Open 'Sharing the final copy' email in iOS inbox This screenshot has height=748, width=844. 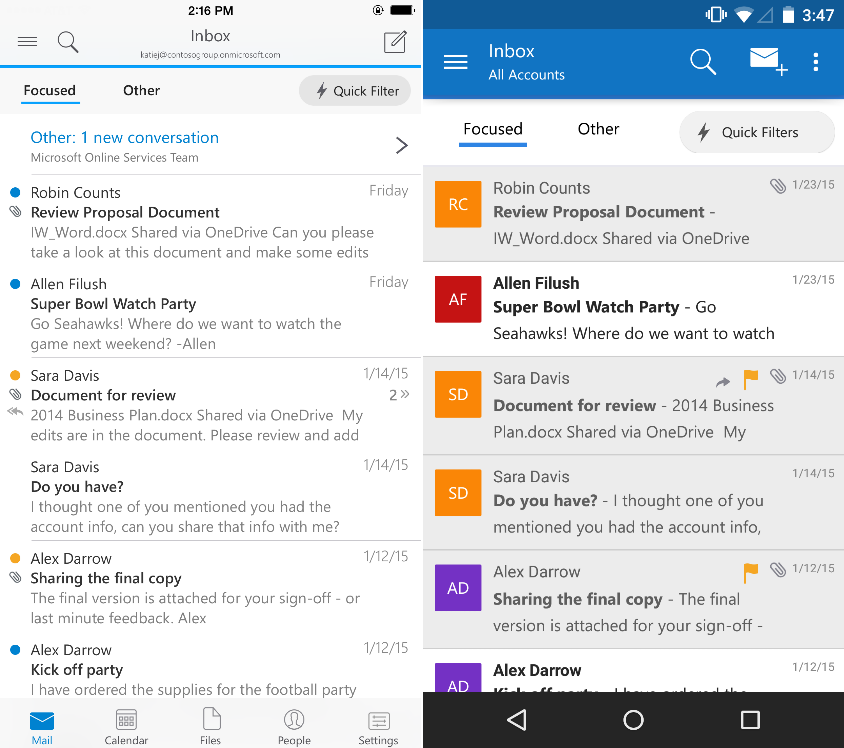210,588
